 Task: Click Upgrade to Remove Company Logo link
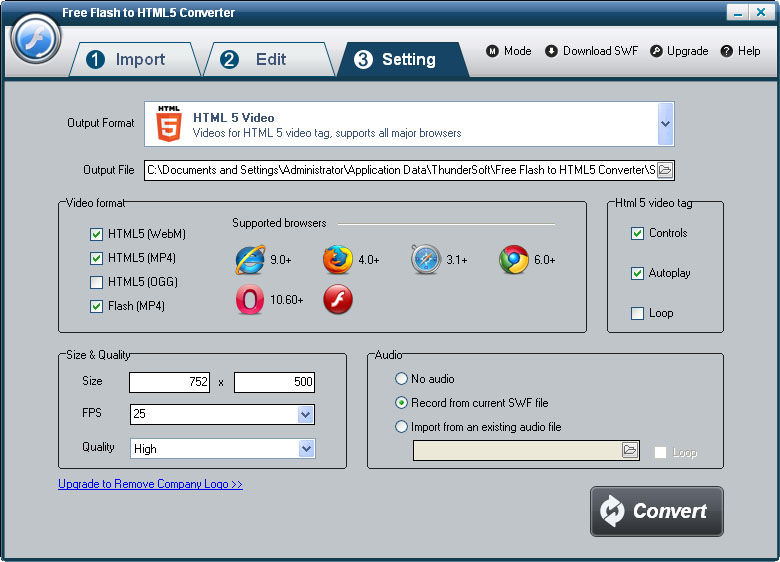click(x=150, y=484)
